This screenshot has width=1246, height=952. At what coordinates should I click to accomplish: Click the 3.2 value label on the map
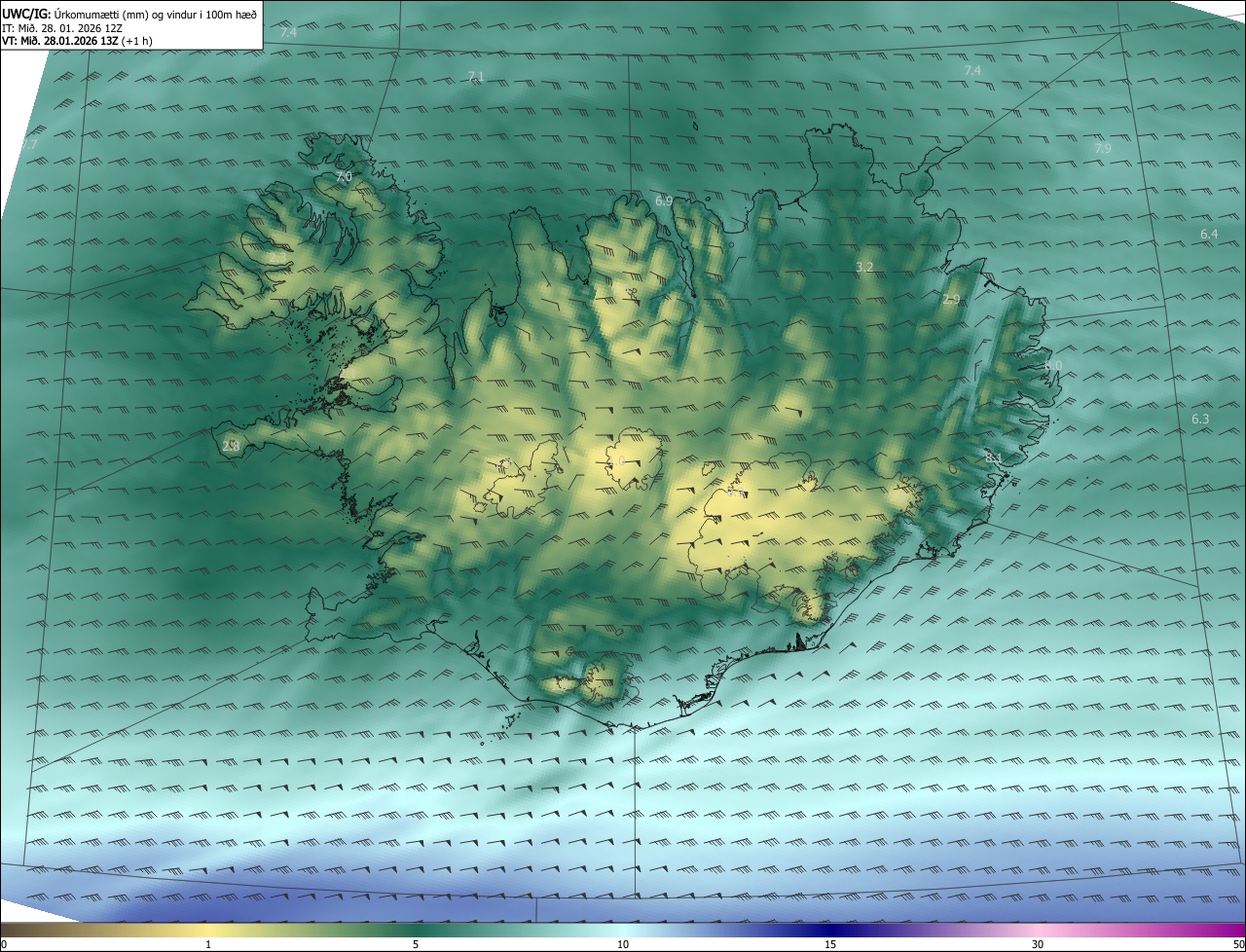[x=864, y=267]
